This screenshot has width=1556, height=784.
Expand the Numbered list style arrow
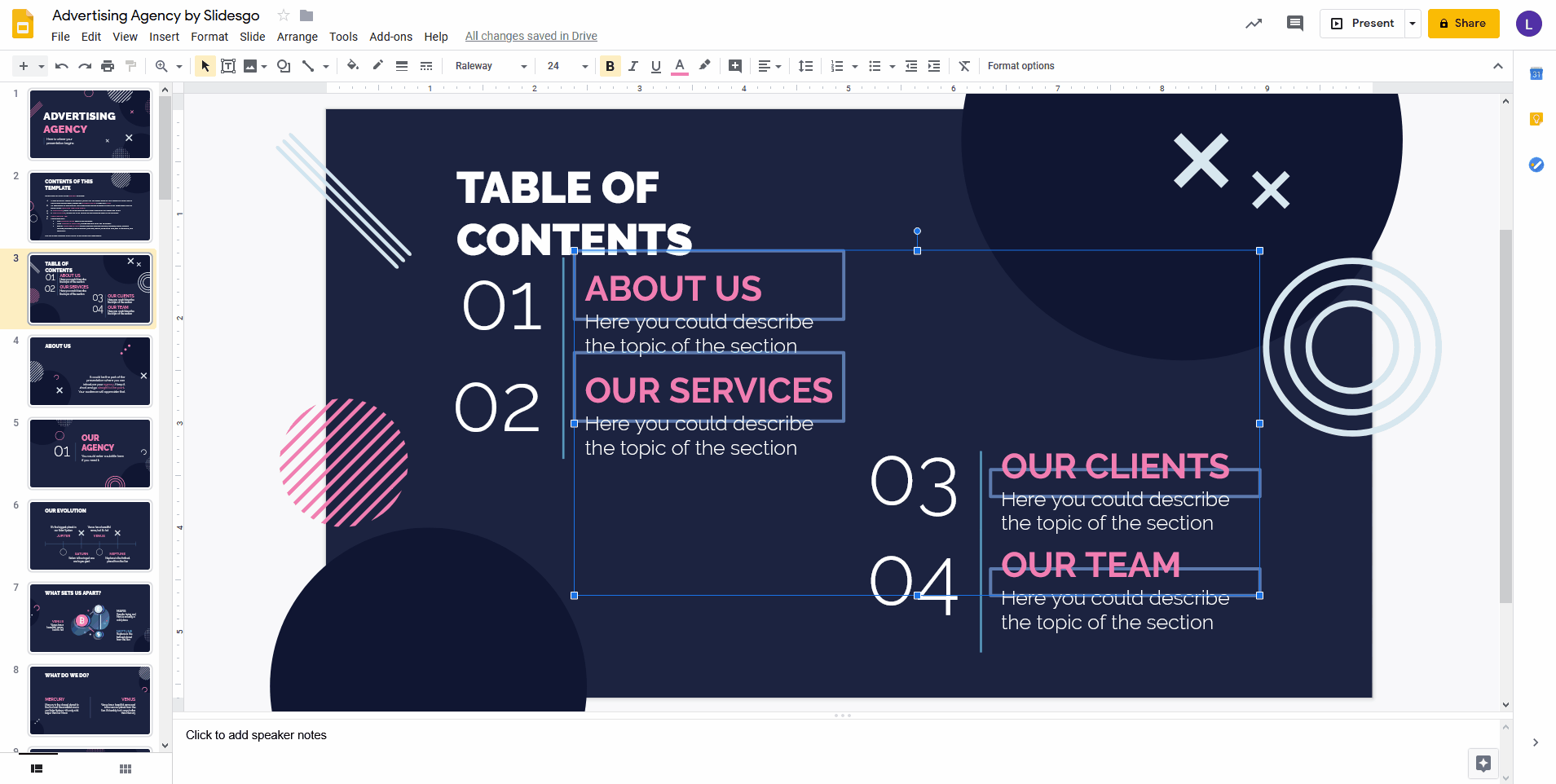click(855, 67)
